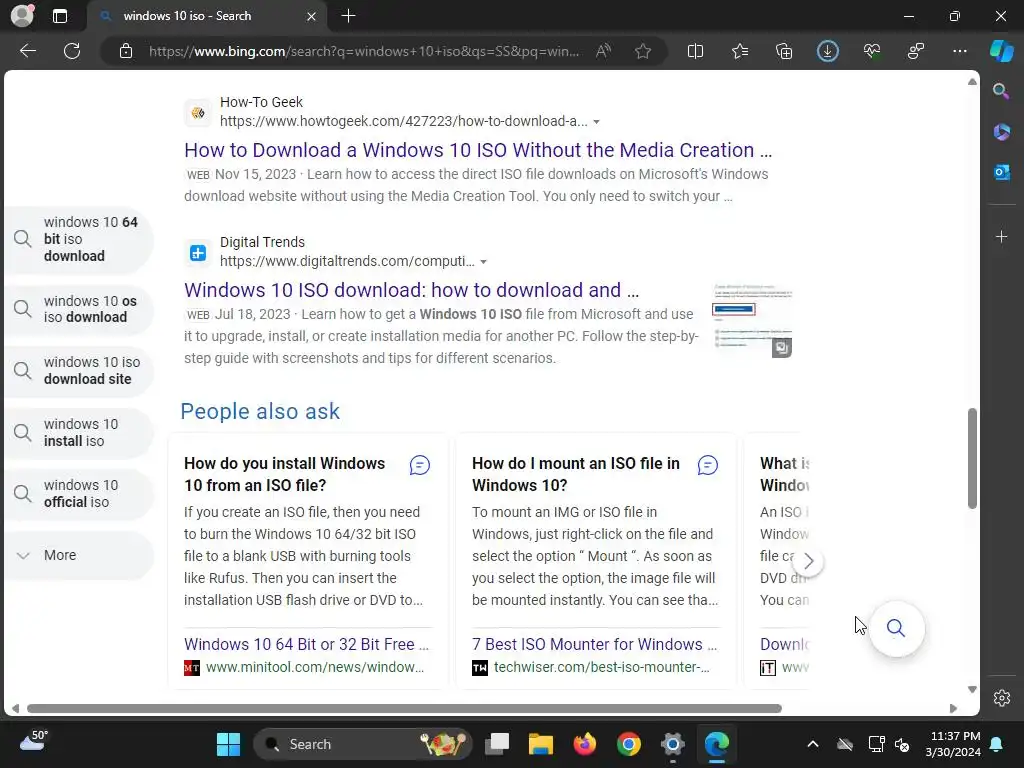Refresh the page
The width and height of the screenshot is (1024, 768).
click(x=72, y=51)
